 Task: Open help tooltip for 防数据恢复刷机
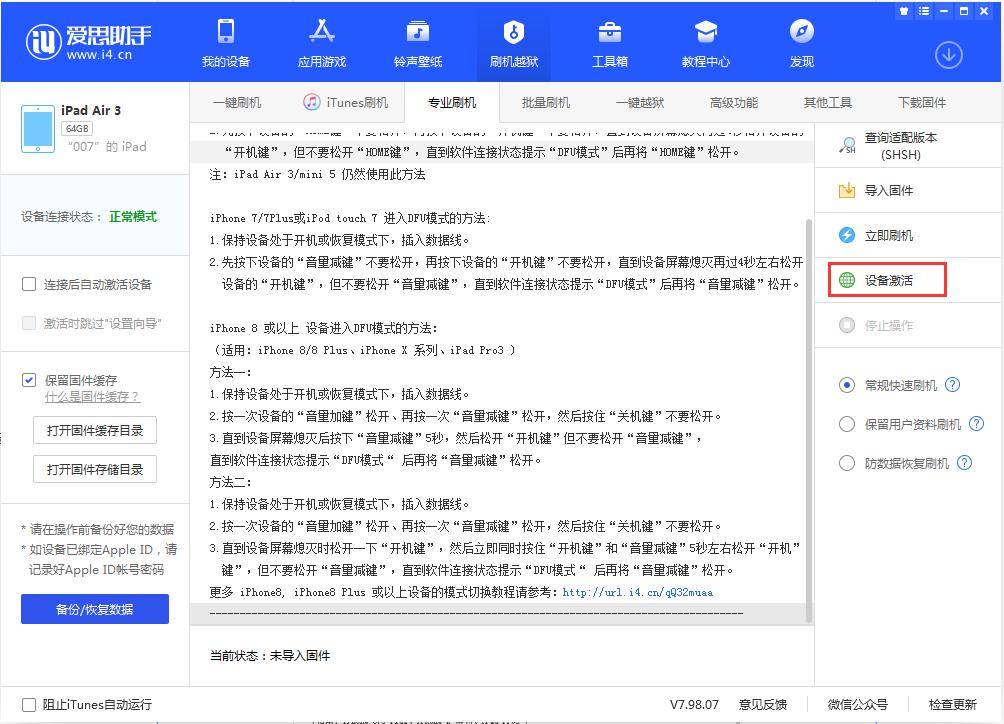tap(962, 462)
